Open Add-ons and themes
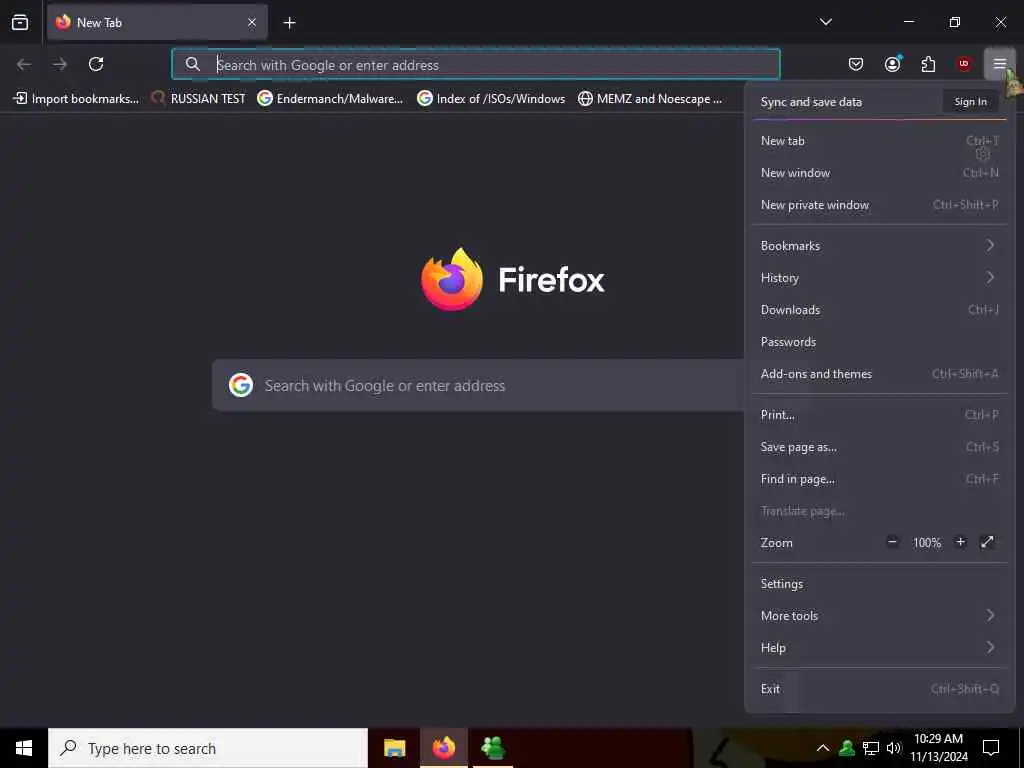 (x=880, y=374)
